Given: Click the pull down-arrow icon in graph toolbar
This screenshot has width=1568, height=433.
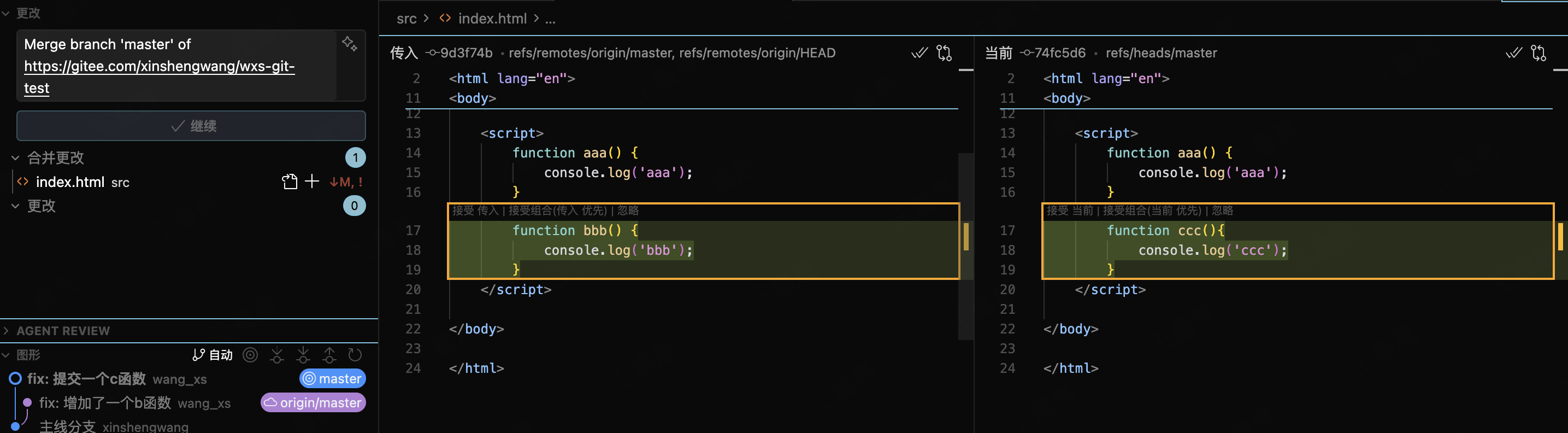Looking at the screenshot, I should pyautogui.click(x=303, y=355).
